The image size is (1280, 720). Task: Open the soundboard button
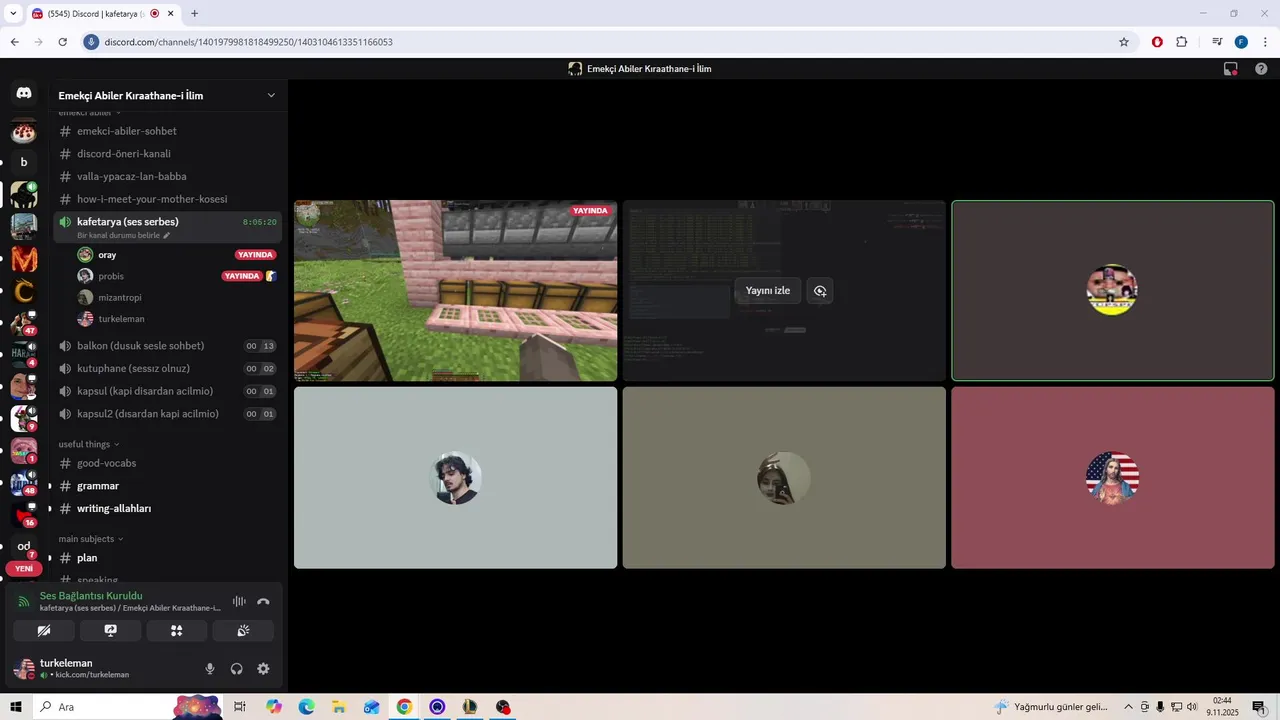point(243,631)
